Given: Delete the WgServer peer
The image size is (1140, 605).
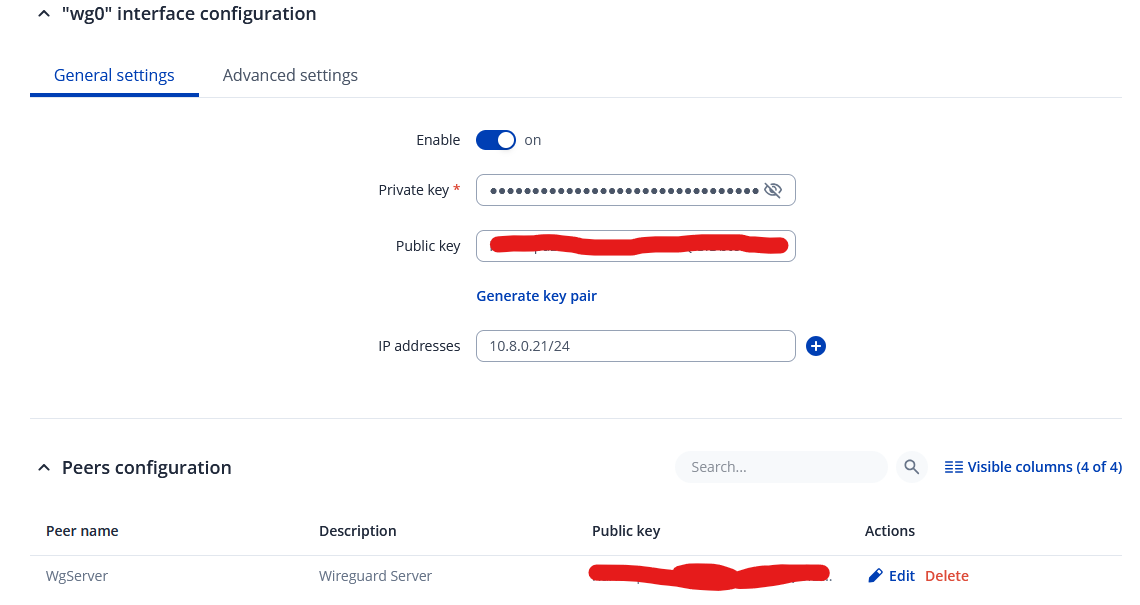Looking at the screenshot, I should pyautogui.click(x=946, y=576).
